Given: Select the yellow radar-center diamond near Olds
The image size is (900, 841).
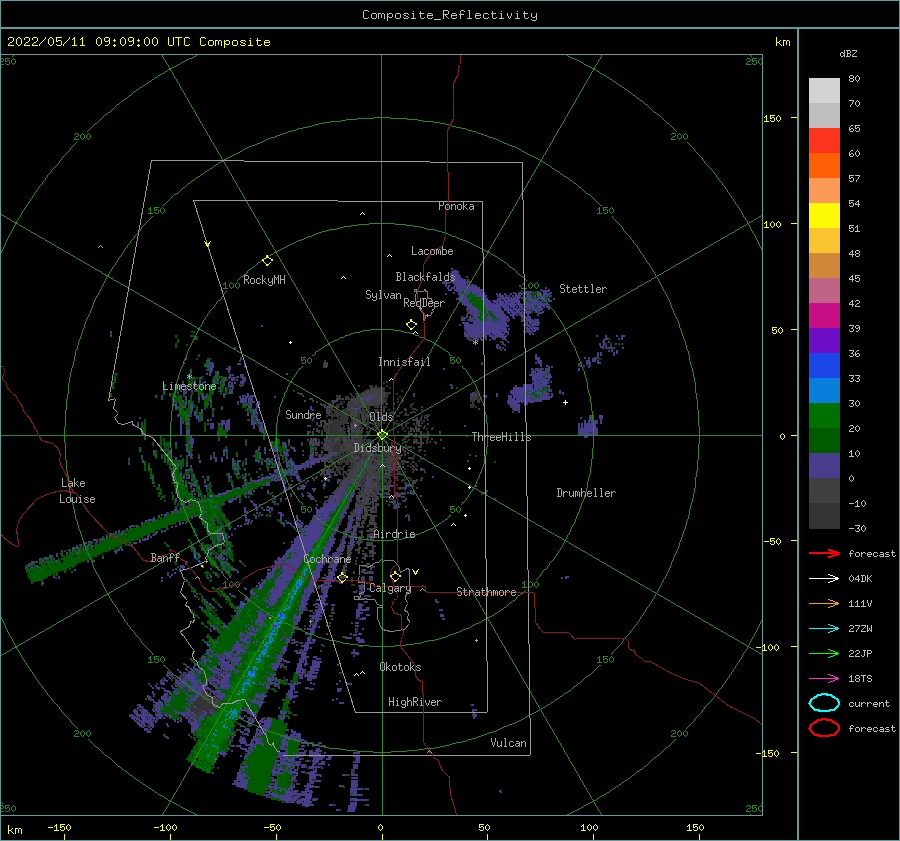Looking at the screenshot, I should coord(382,435).
